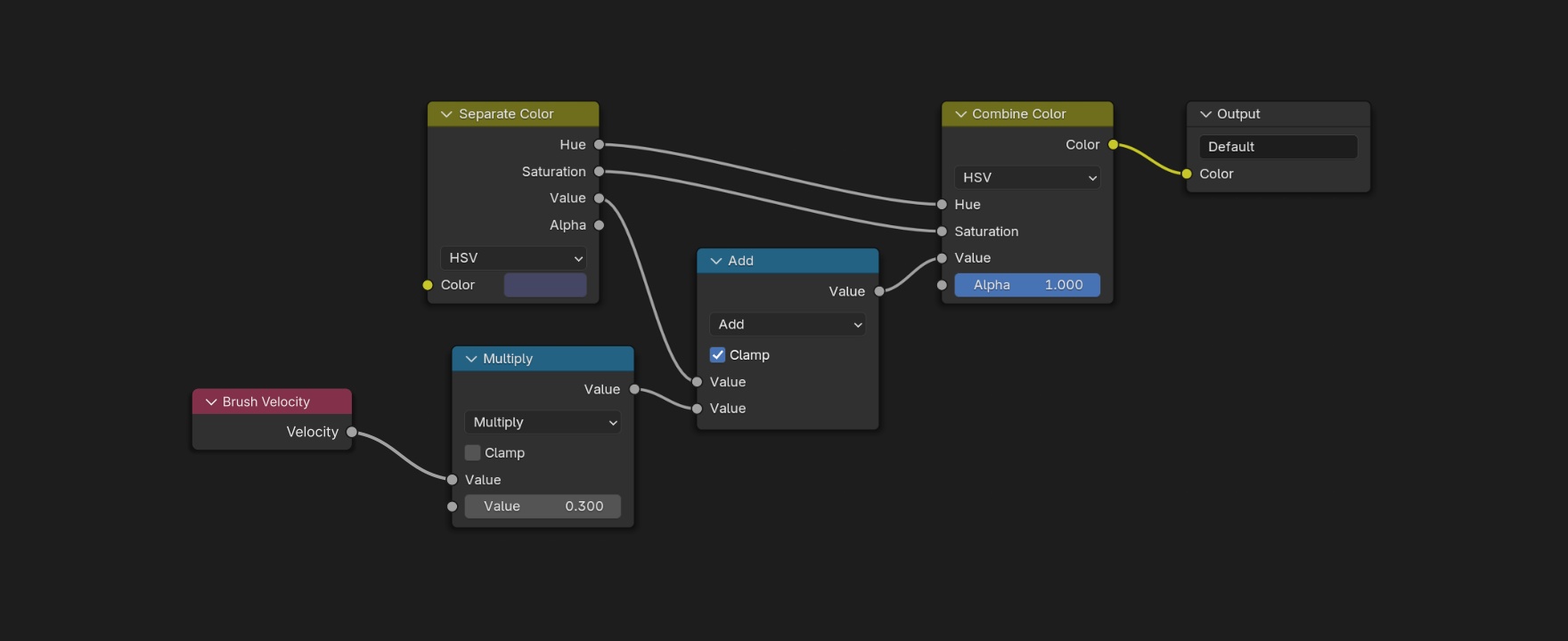
Task: Open the Multiply operation dropdown
Action: (x=543, y=422)
